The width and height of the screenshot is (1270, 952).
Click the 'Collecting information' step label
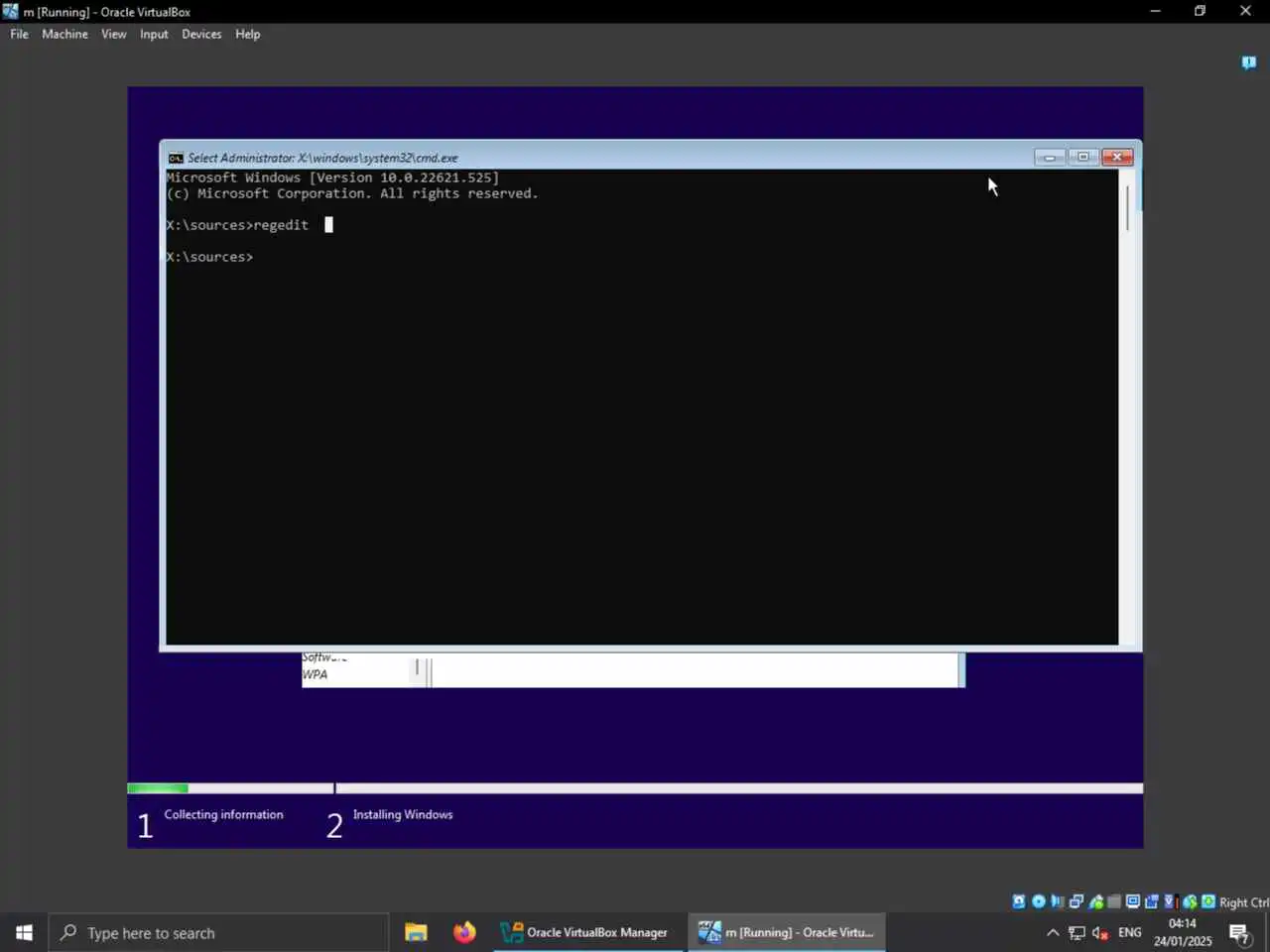click(x=223, y=814)
